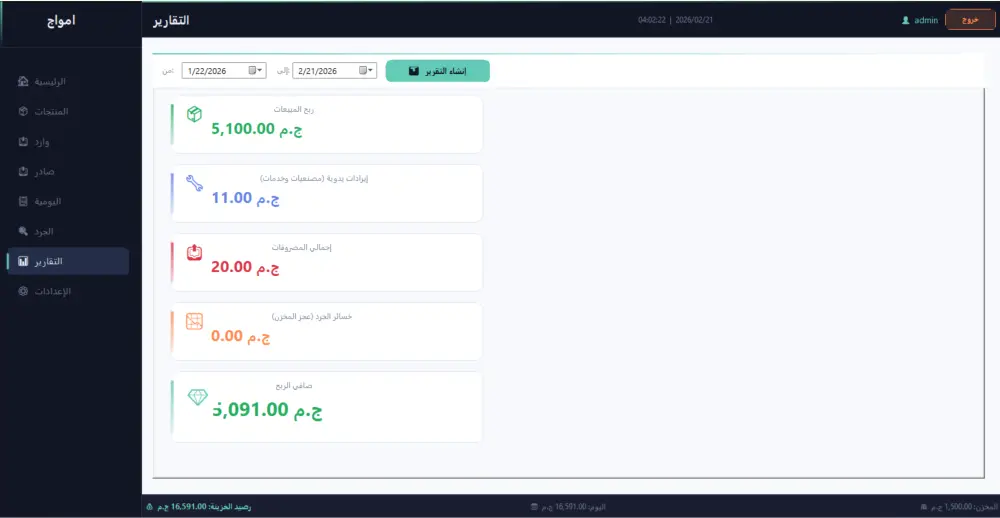Image resolution: width=1000 pixels, height=518 pixels.
Task: Click the 5,100.00 sales profit value
Action: pos(257,130)
